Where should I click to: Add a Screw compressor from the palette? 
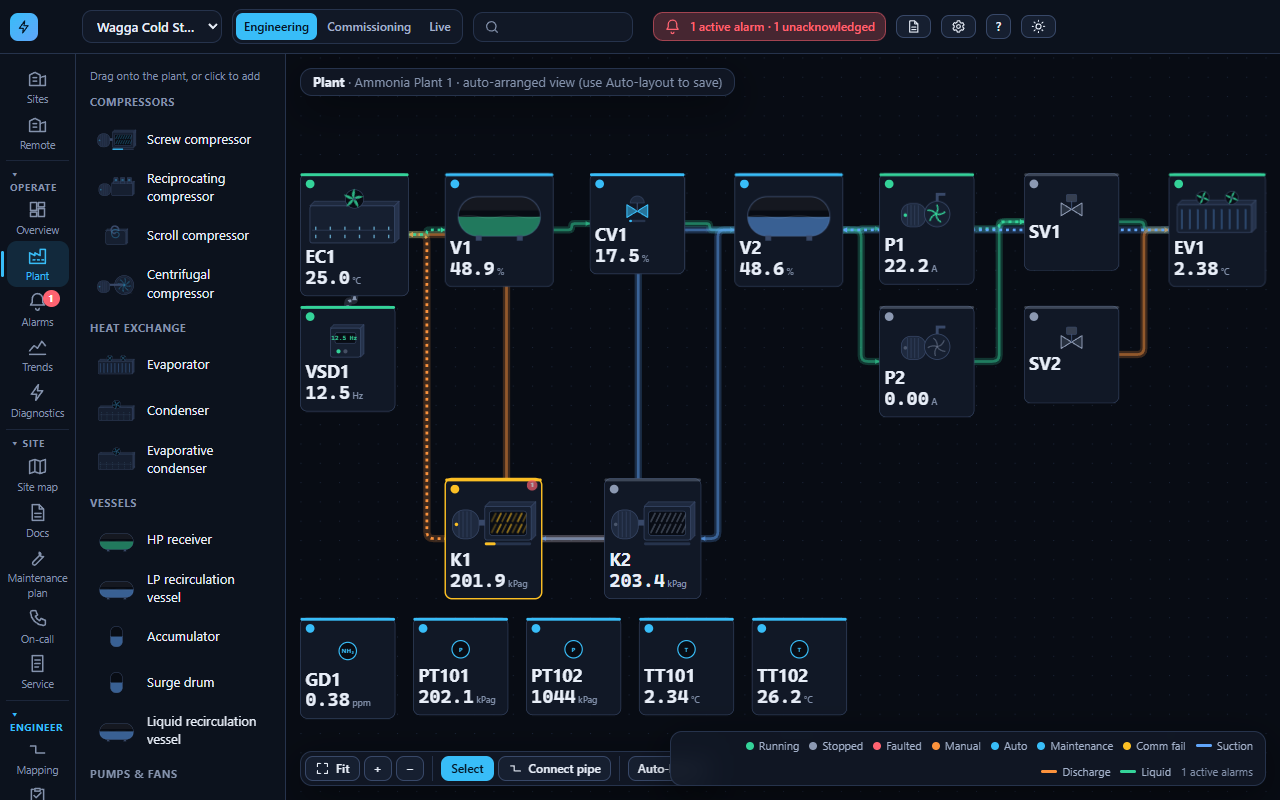click(180, 140)
